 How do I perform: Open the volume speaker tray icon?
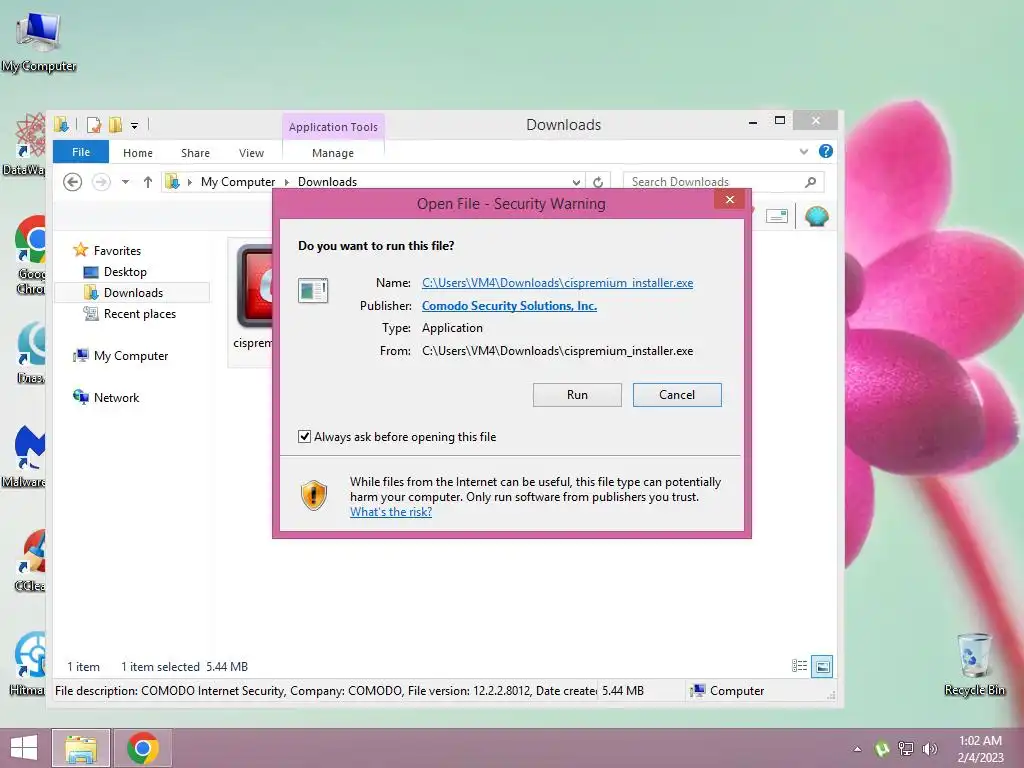(x=929, y=749)
